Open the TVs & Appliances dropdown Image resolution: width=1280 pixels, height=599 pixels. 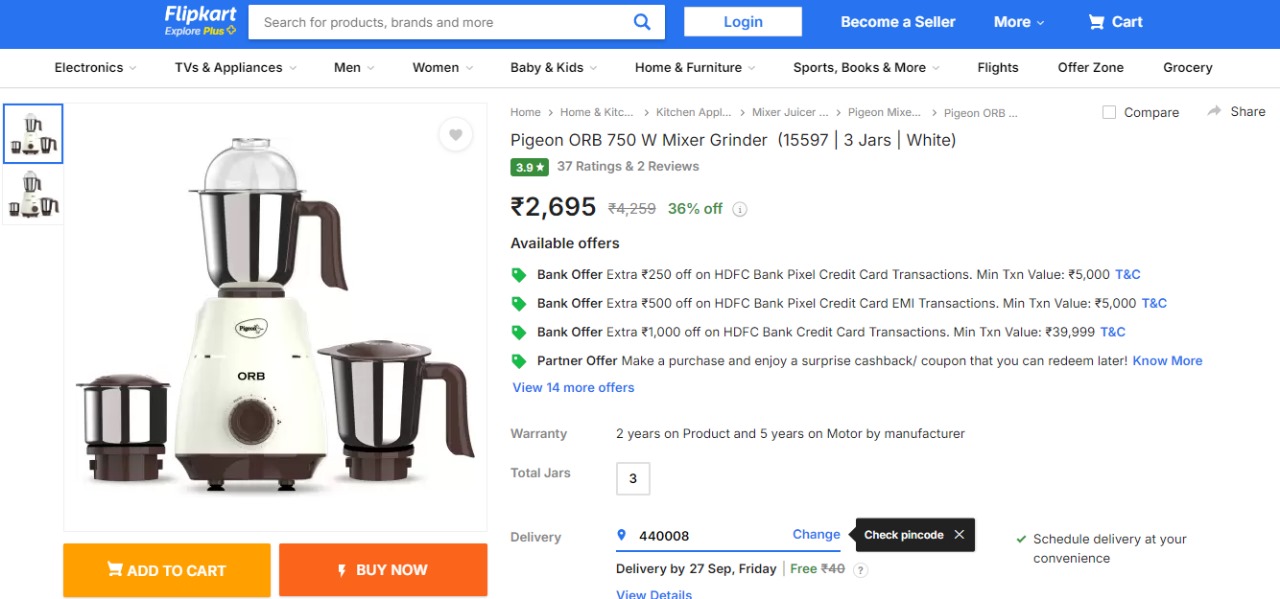235,68
